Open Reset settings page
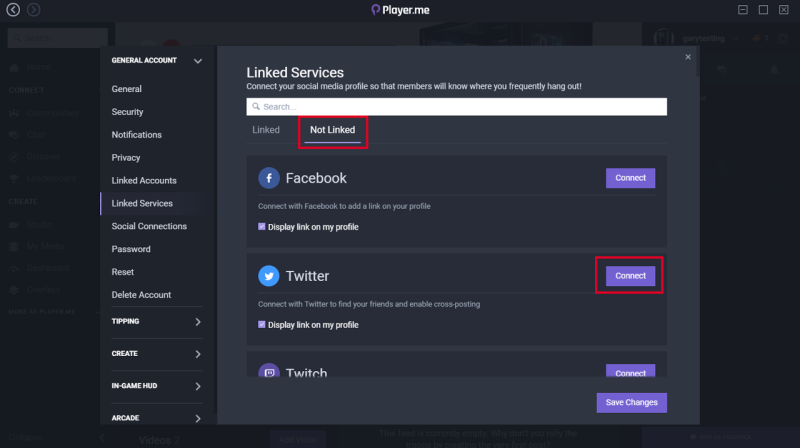 (122, 272)
